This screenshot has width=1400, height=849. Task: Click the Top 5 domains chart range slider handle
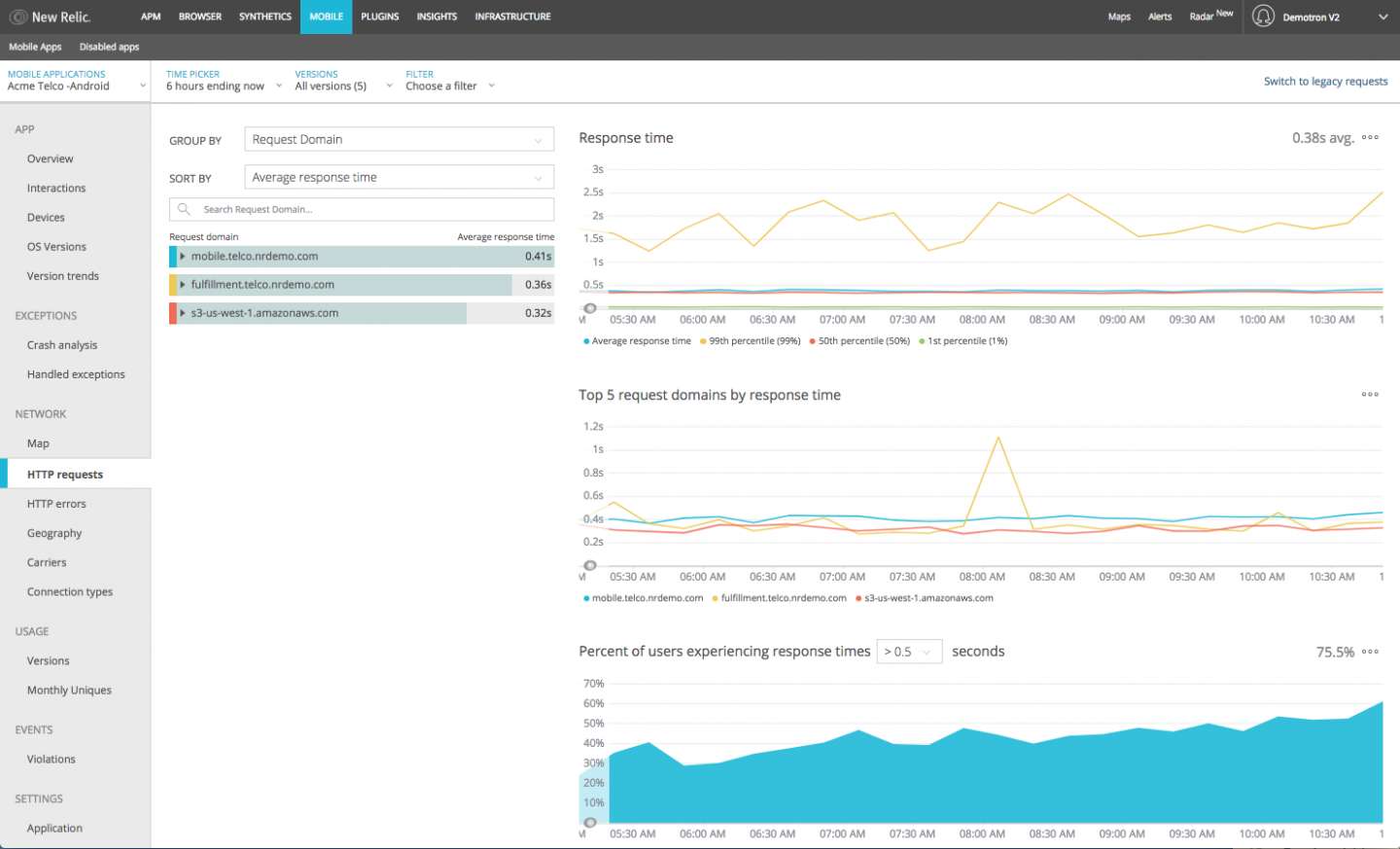(590, 565)
